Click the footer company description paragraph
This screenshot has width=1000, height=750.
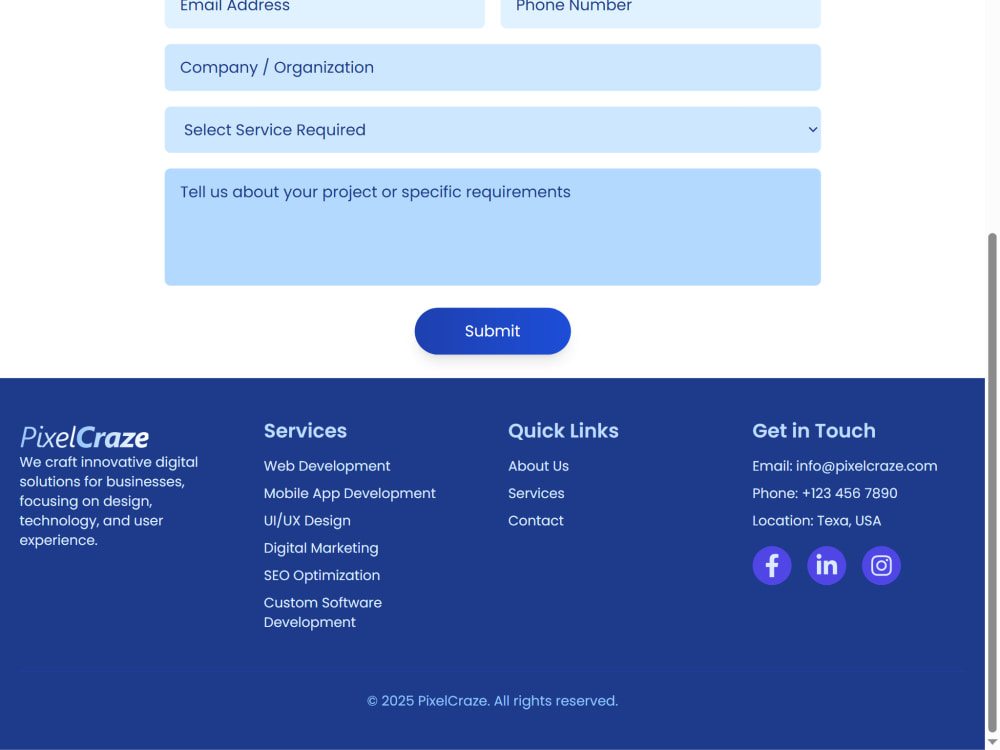tap(108, 501)
